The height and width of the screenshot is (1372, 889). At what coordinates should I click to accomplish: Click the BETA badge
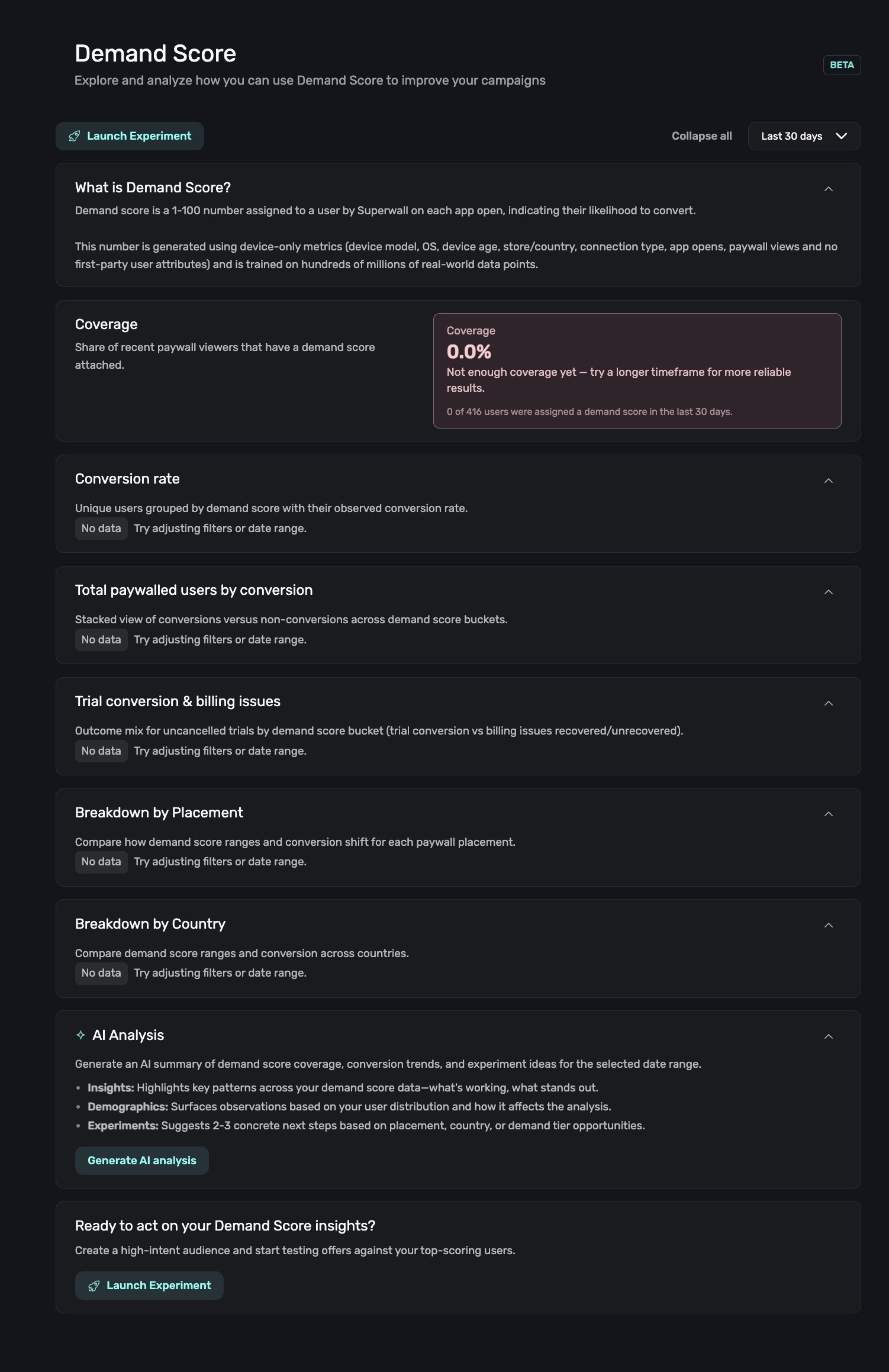coord(841,65)
